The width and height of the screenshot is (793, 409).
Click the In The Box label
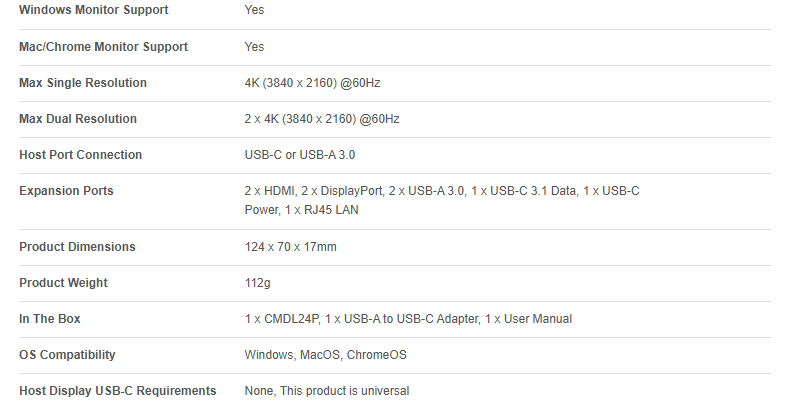click(50, 319)
